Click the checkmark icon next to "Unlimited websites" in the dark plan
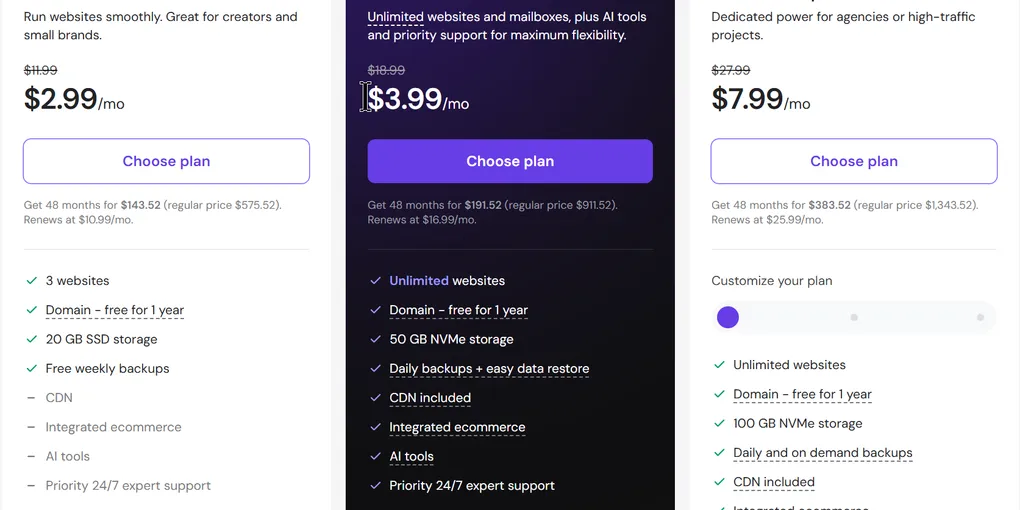This screenshot has height=510, width=1020. 375,281
